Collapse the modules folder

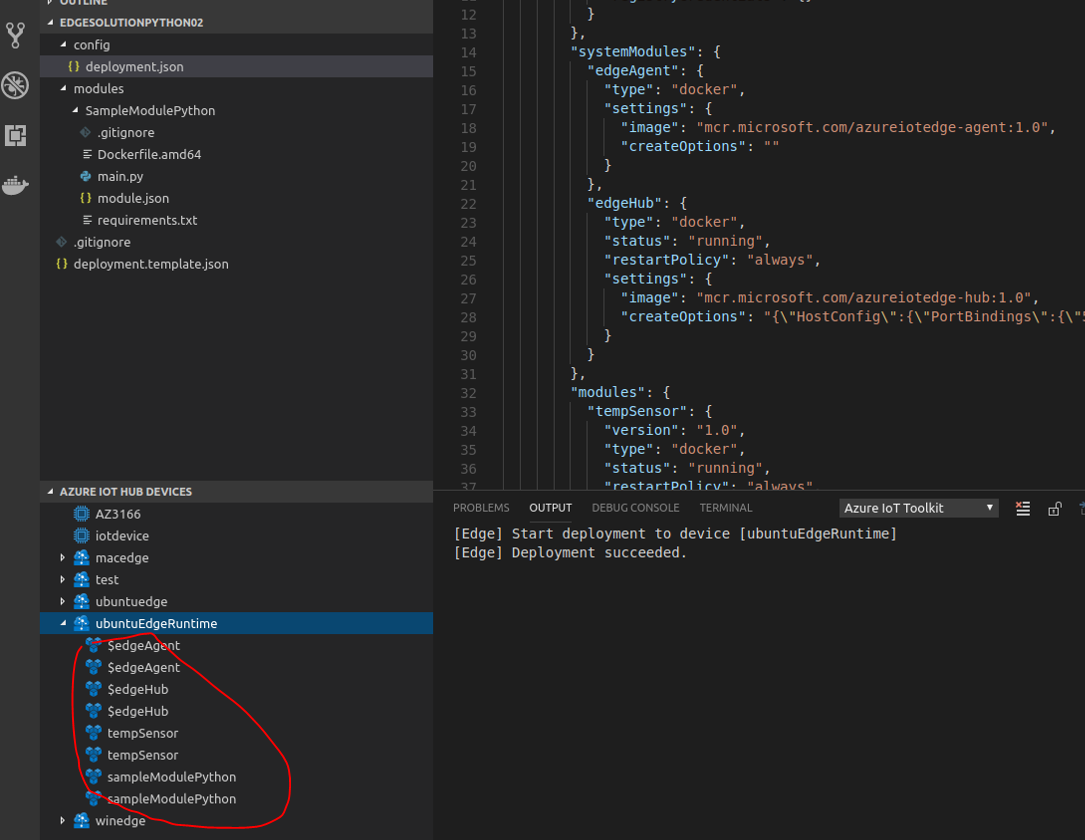tap(64, 89)
